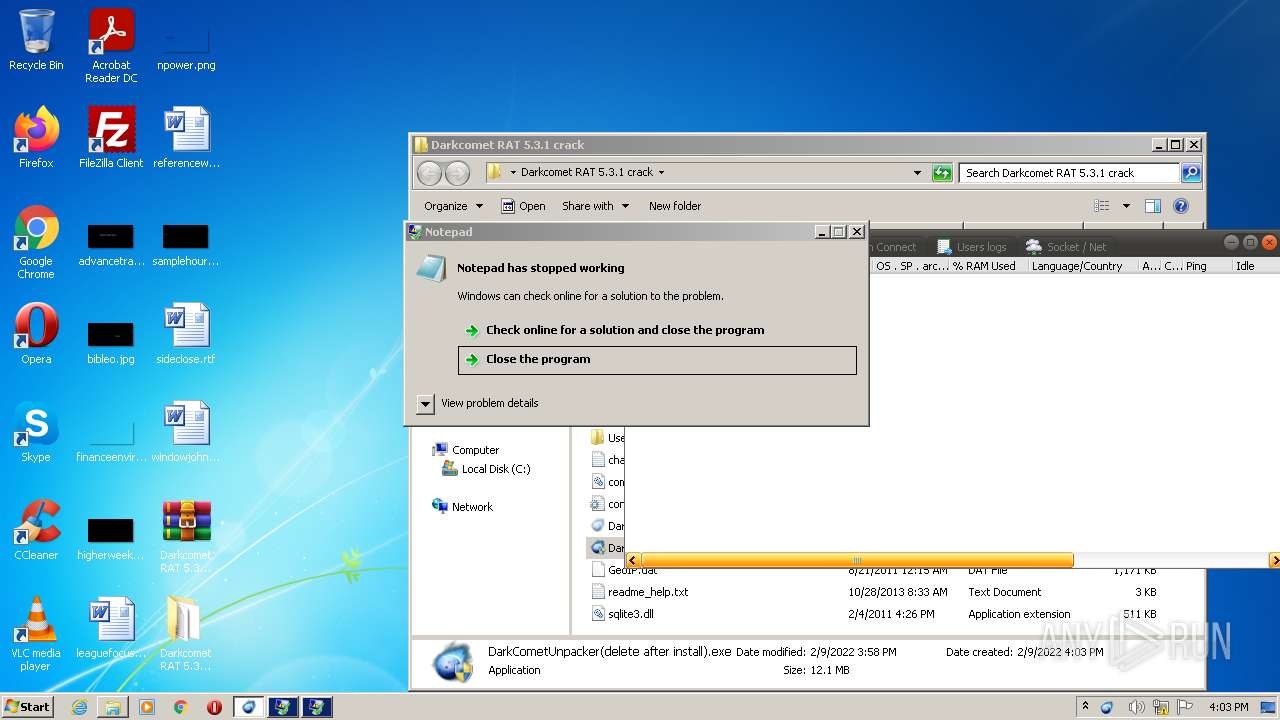Open Windows Media Player taskbar icon
The width and height of the screenshot is (1280, 720).
(147, 707)
